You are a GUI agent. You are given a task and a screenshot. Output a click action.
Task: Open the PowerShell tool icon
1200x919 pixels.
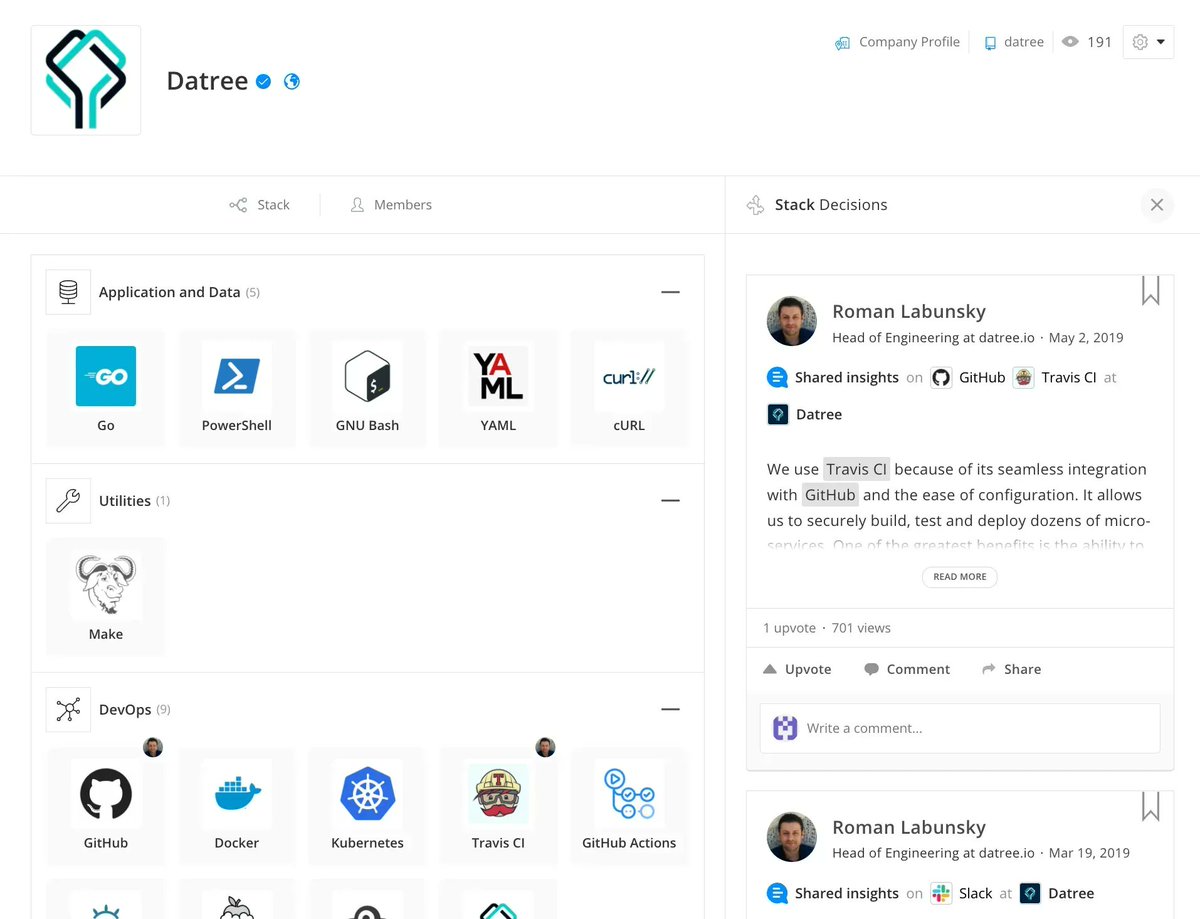237,376
